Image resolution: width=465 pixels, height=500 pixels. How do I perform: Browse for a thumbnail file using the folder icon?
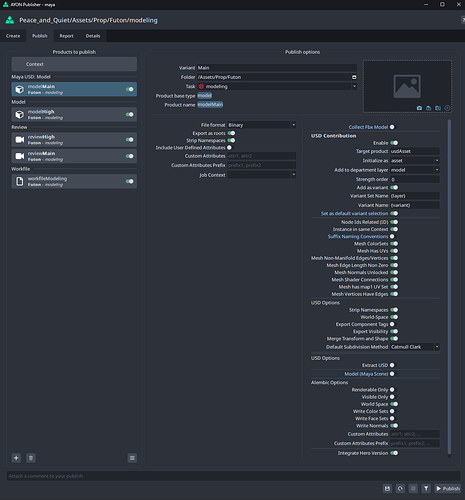tap(438, 108)
